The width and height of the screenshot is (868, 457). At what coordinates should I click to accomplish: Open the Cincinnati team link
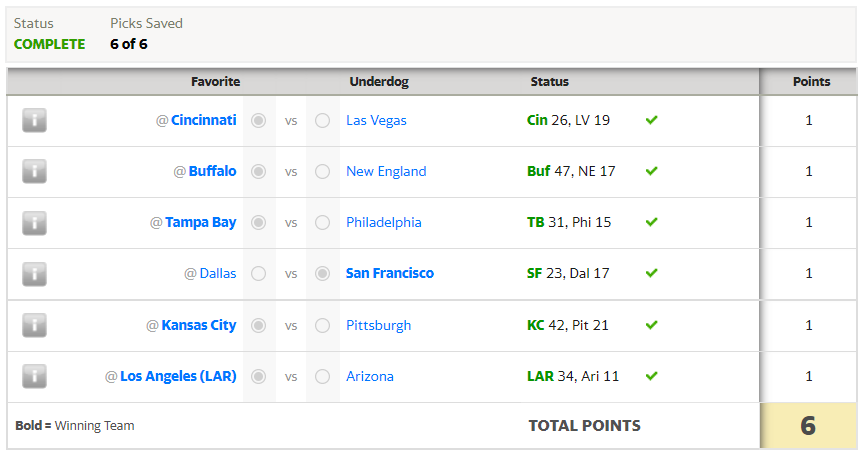point(204,120)
